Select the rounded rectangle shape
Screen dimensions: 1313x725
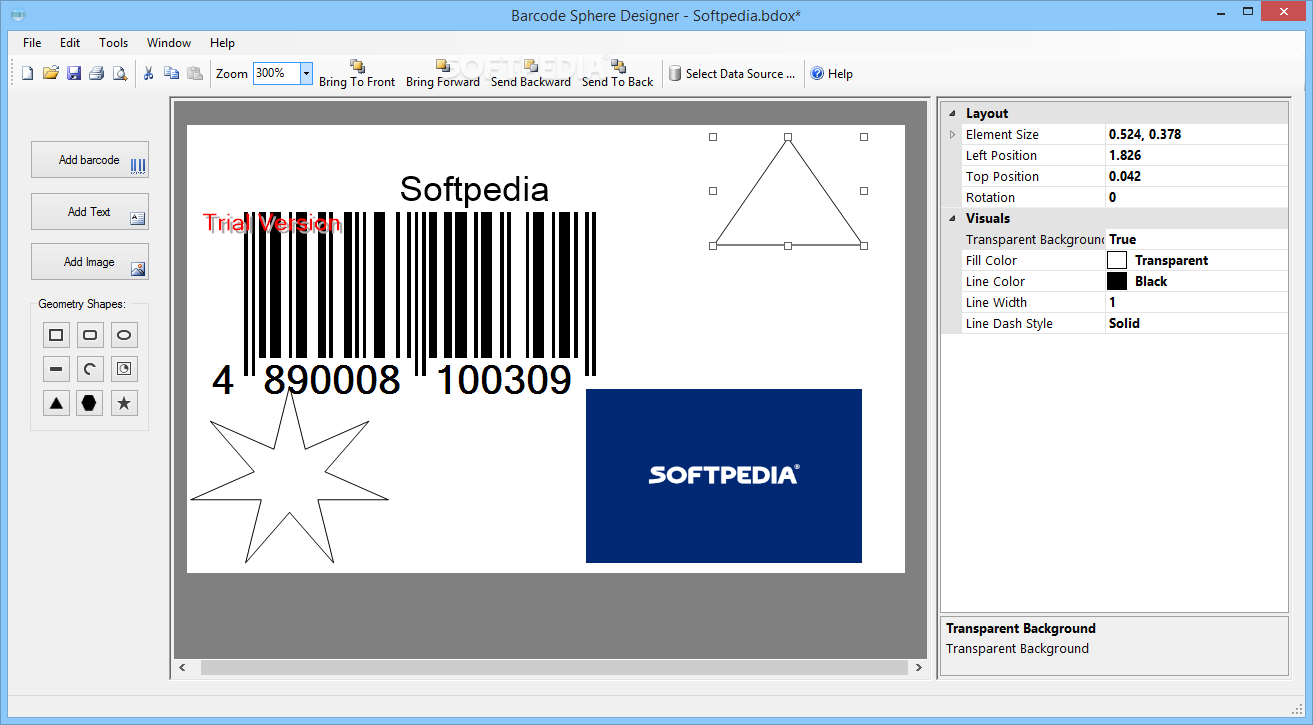pyautogui.click(x=90, y=335)
